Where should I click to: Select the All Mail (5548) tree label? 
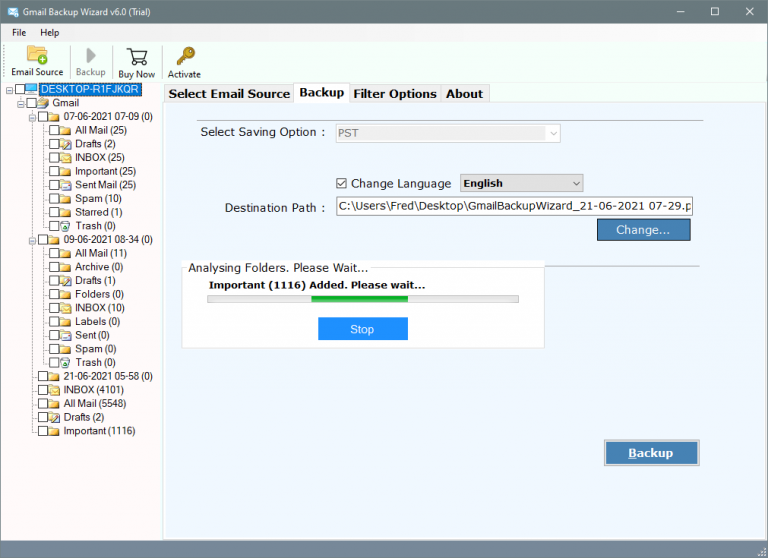coord(95,404)
